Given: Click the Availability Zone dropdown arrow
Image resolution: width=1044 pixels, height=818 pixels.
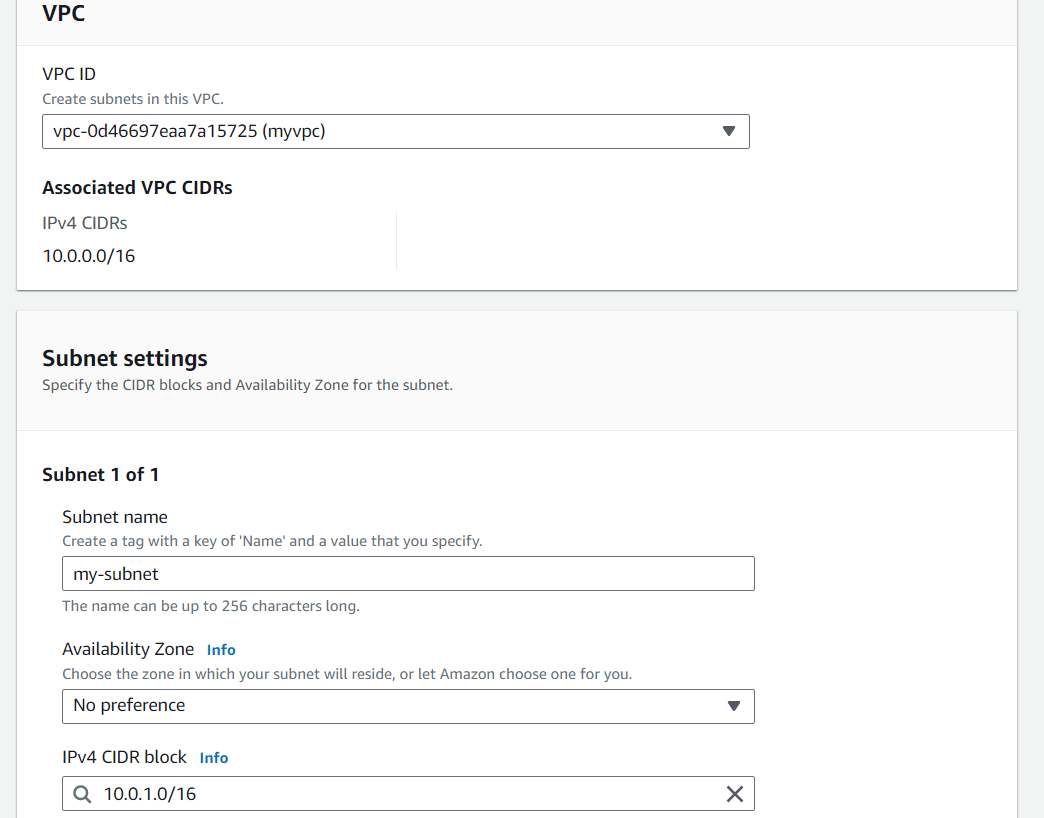Looking at the screenshot, I should [733, 706].
